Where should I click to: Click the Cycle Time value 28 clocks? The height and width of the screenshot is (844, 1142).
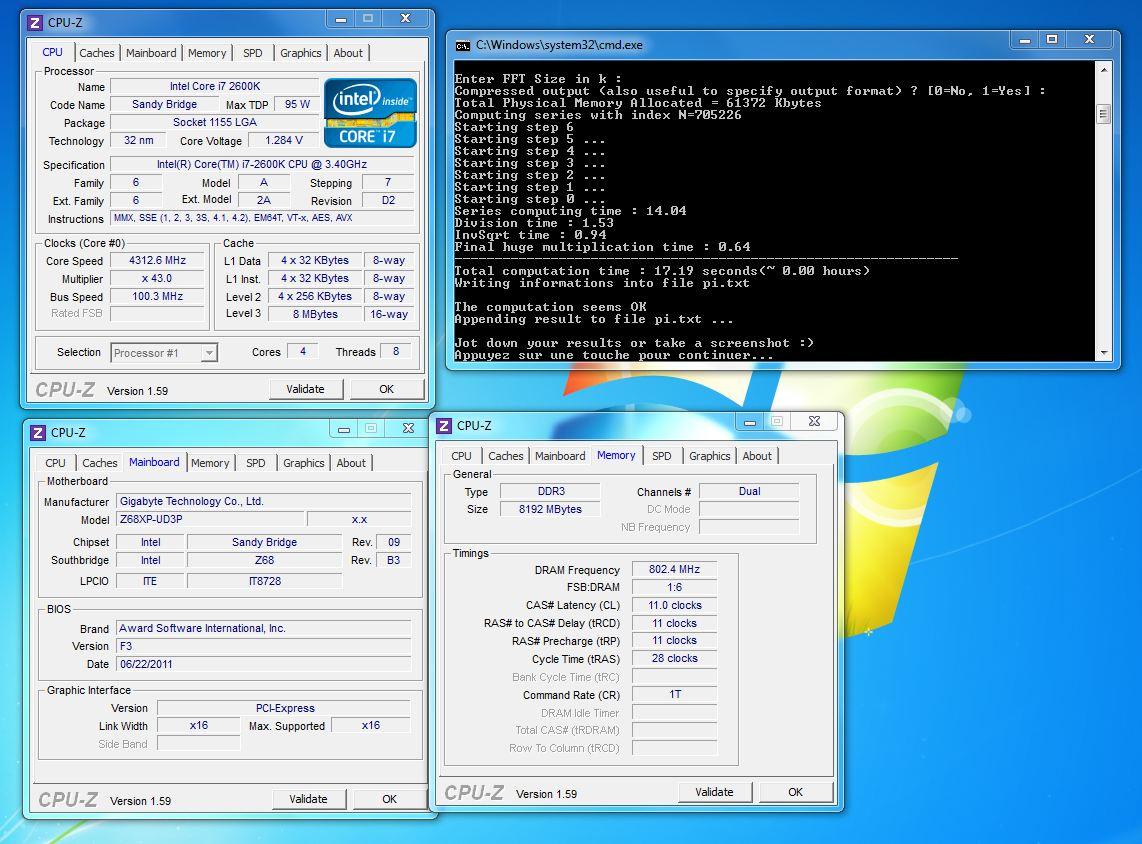674,658
